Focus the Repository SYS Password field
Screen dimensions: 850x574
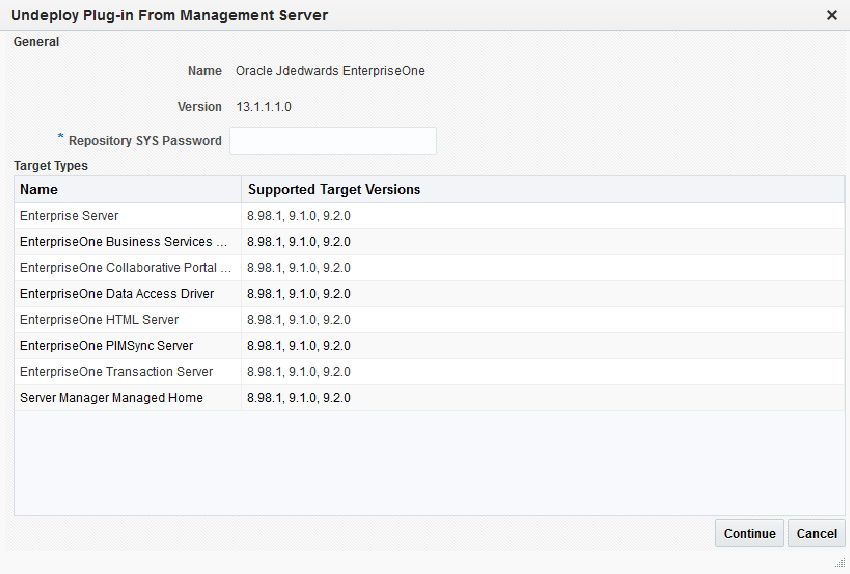tap(333, 141)
